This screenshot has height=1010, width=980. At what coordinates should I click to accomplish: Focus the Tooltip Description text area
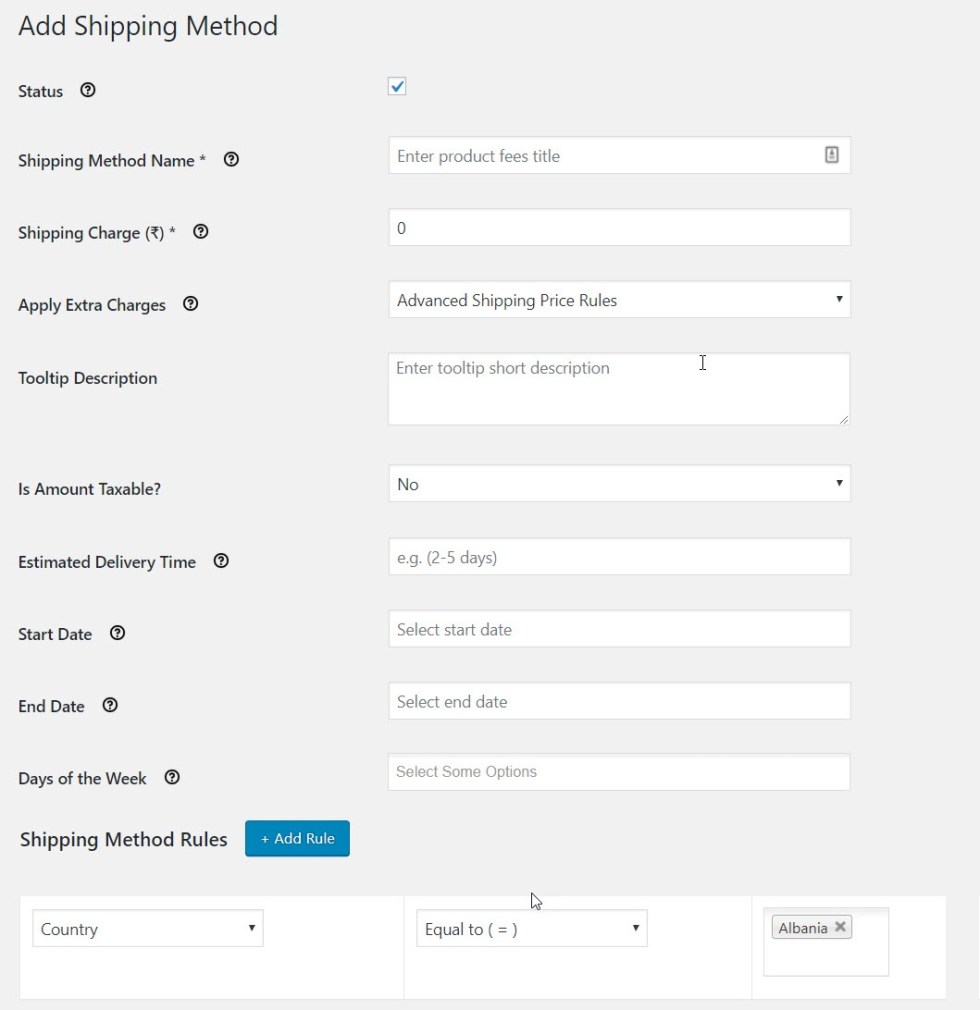618,388
